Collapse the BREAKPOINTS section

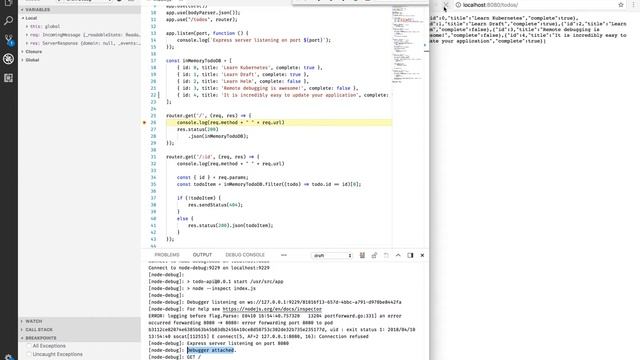pyautogui.click(x=79, y=338)
